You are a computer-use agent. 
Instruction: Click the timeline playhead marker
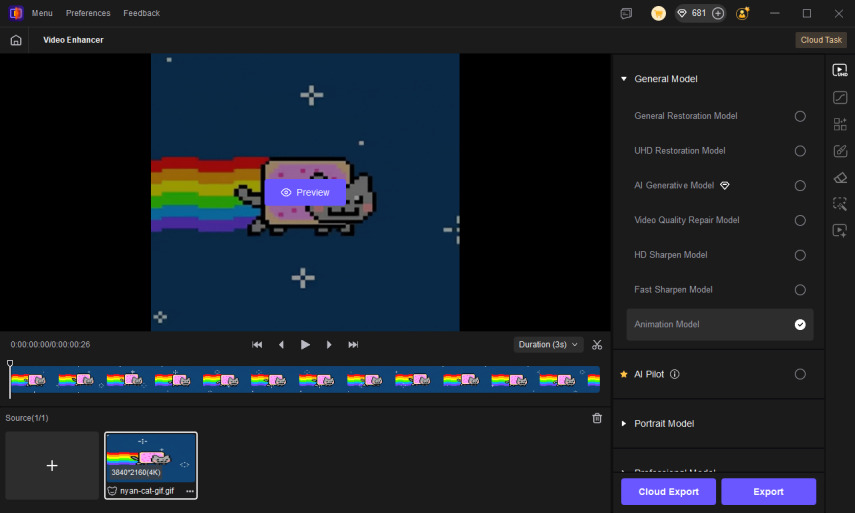pos(10,364)
